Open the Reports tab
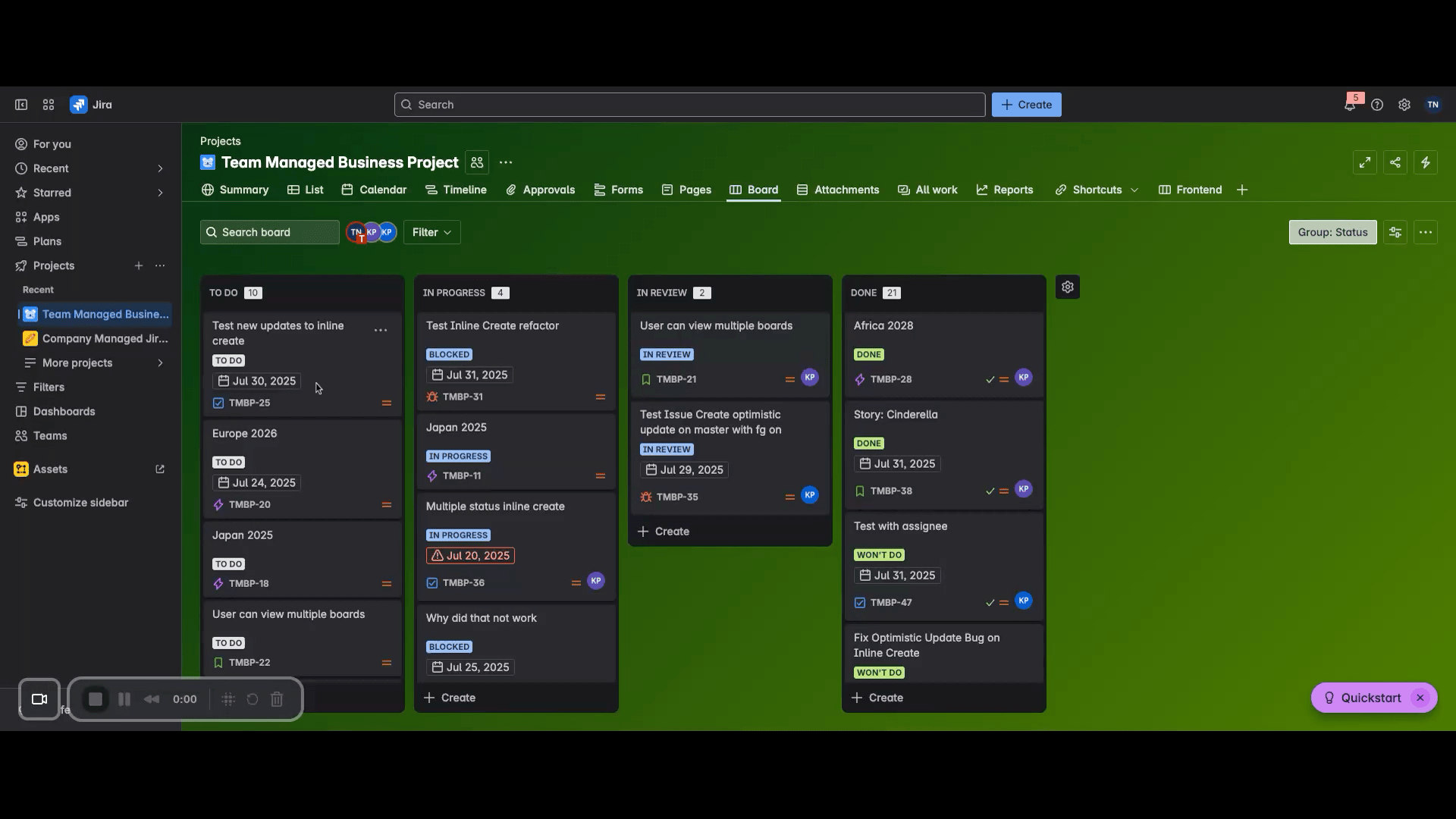Image resolution: width=1456 pixels, height=819 pixels. (x=1004, y=190)
